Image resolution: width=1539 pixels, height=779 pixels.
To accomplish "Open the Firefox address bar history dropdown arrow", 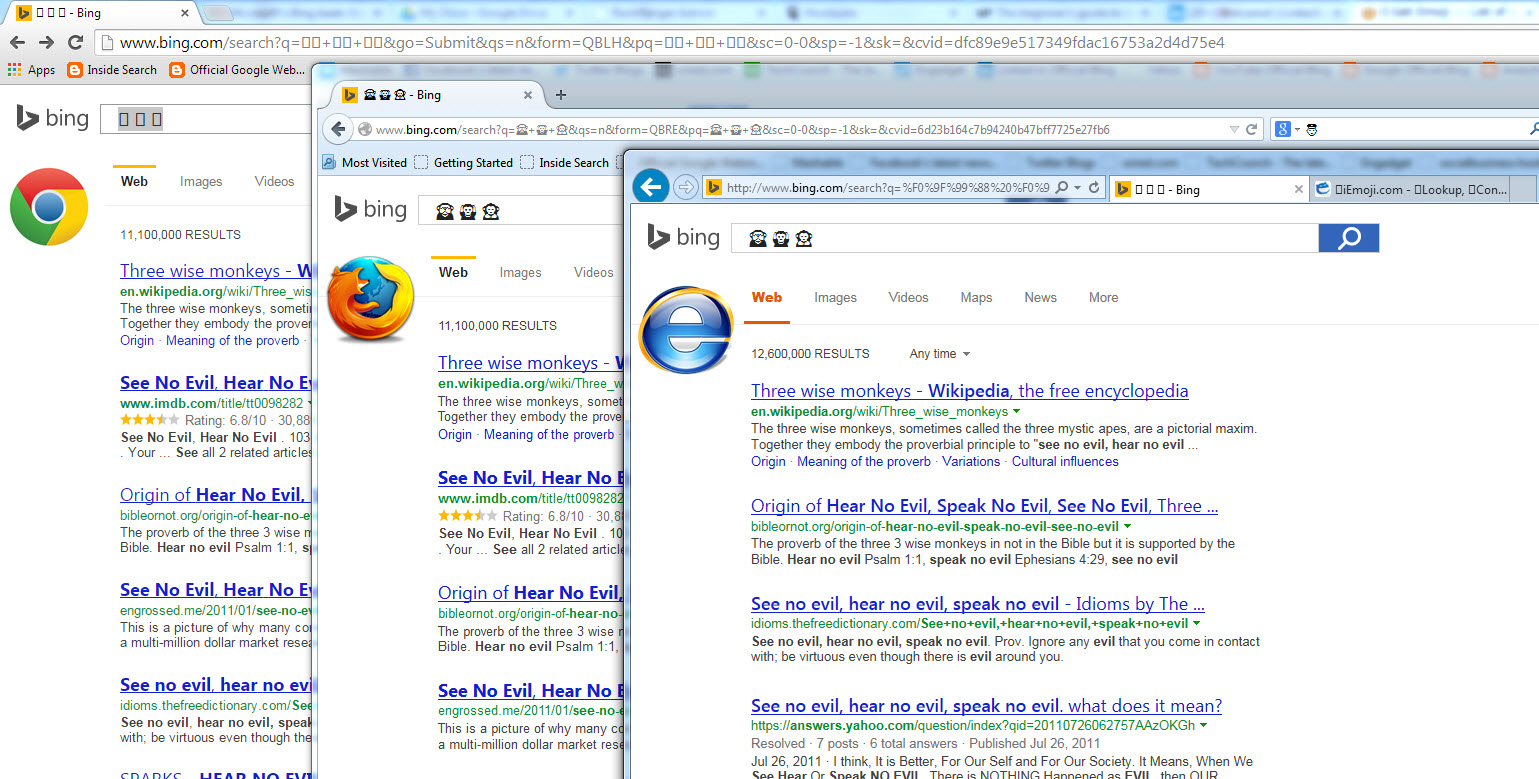I will [x=1235, y=130].
